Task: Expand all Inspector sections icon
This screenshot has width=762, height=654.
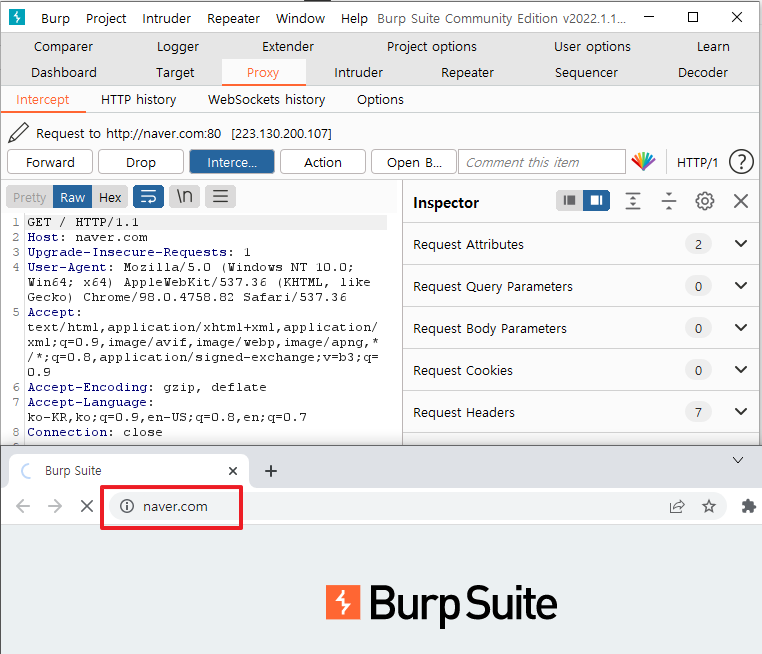Action: pos(633,201)
